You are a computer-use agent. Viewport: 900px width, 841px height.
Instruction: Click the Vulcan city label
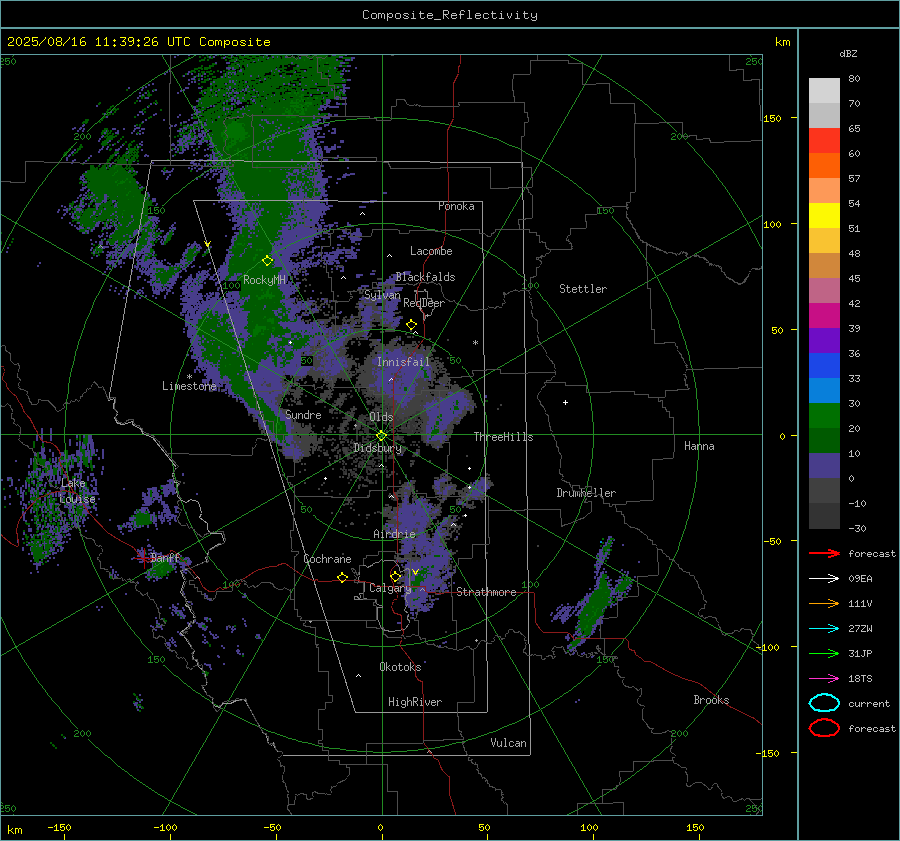pyautogui.click(x=509, y=743)
